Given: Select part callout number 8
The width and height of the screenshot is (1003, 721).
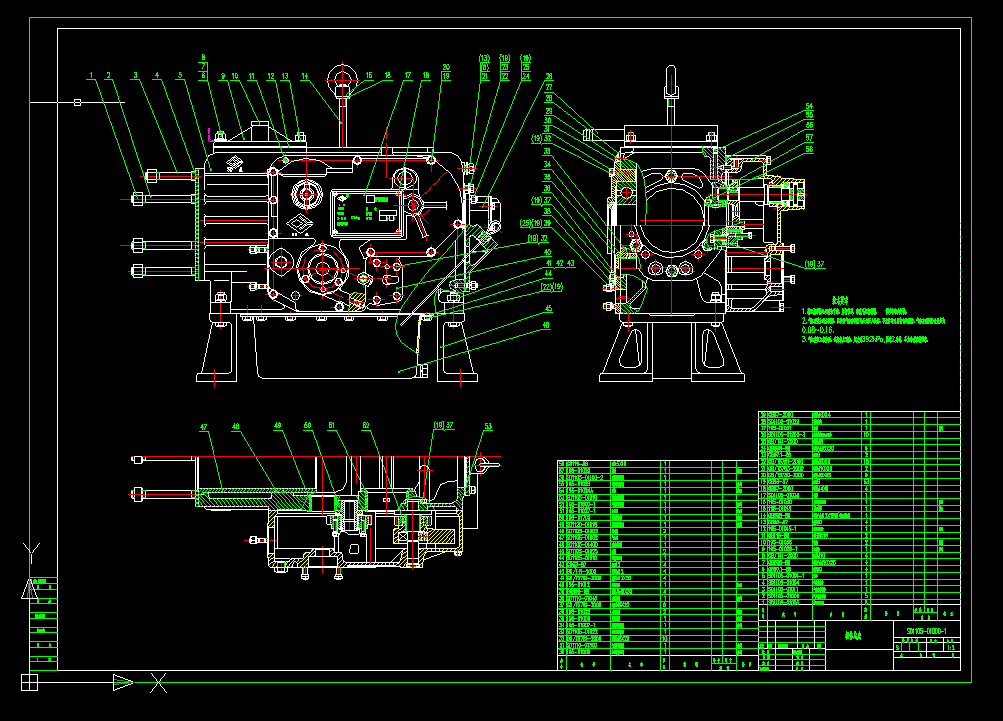Looking at the screenshot, I should (203, 58).
